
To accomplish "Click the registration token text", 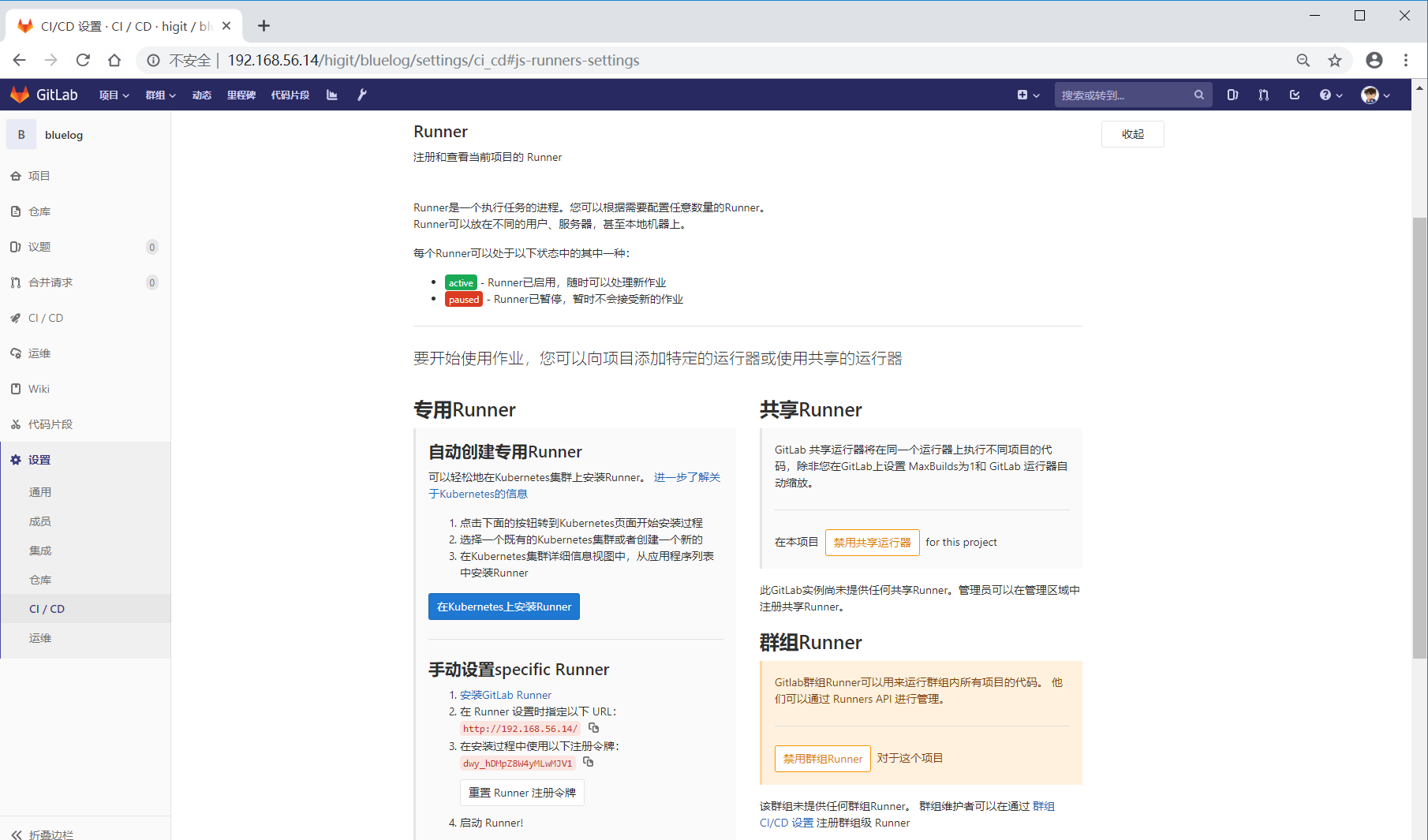I will (x=518, y=763).
